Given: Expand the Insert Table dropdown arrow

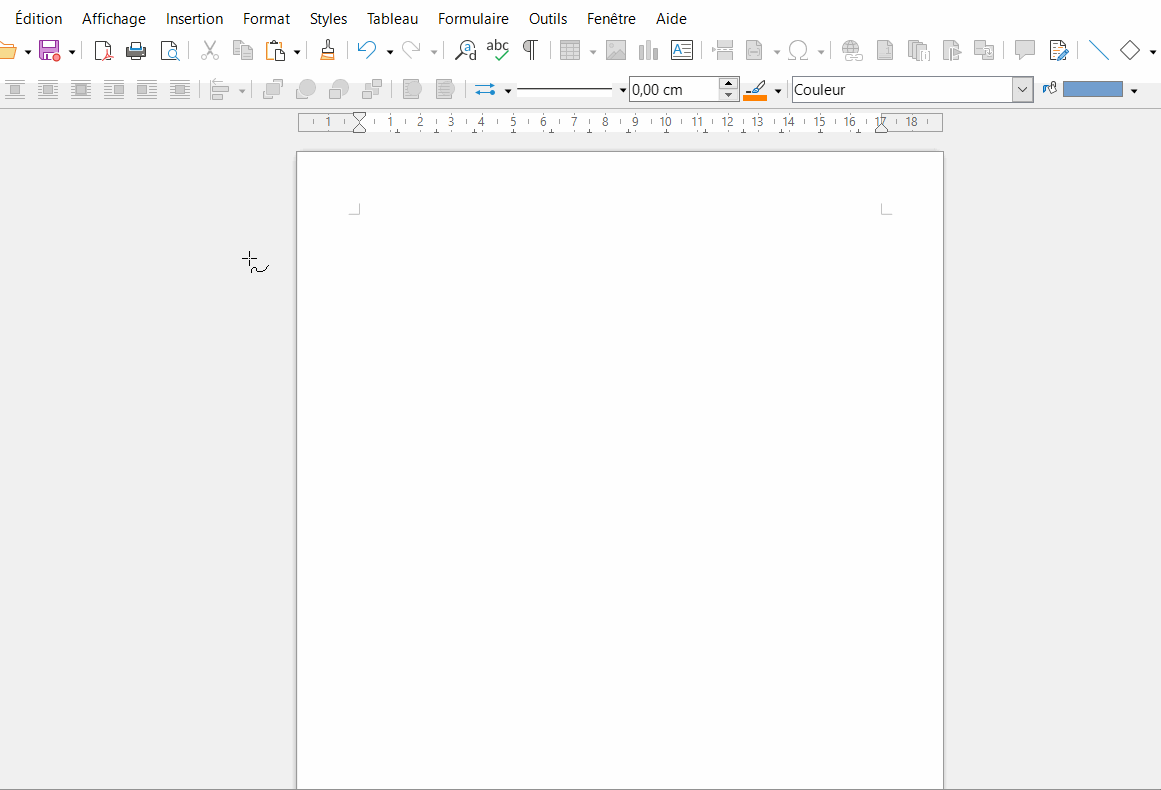Looking at the screenshot, I should point(592,52).
